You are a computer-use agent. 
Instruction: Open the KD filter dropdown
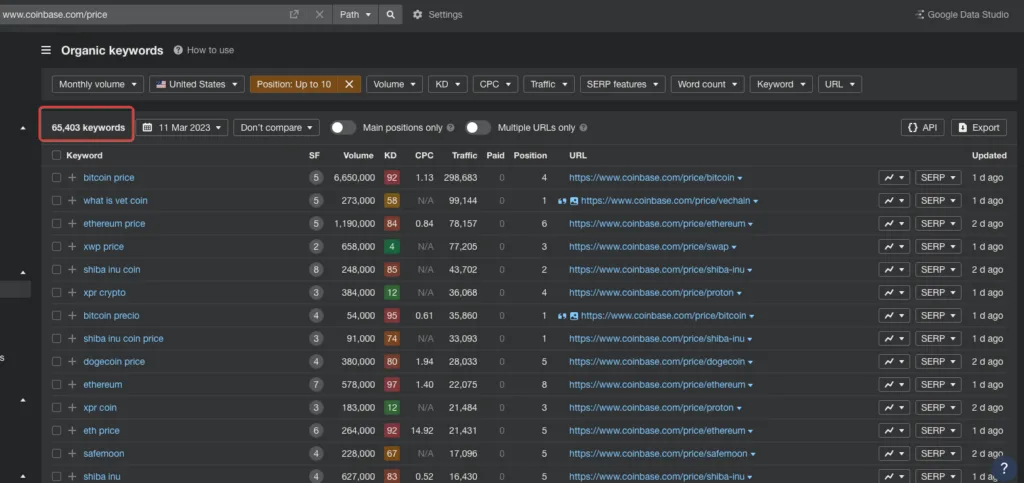coord(447,84)
